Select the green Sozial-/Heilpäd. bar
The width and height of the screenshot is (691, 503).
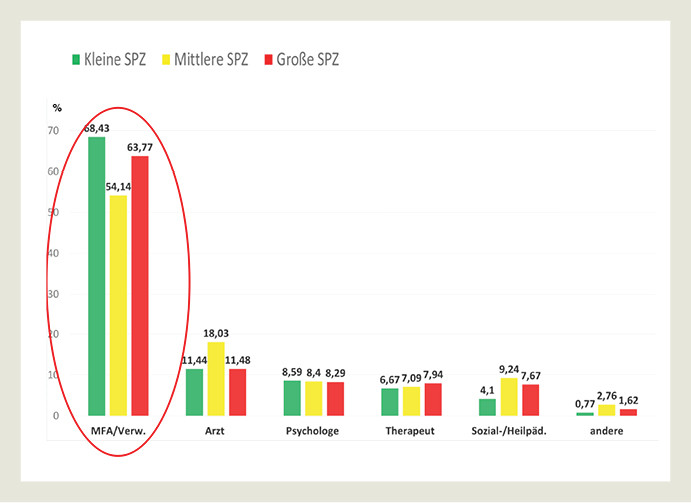tap(487, 407)
